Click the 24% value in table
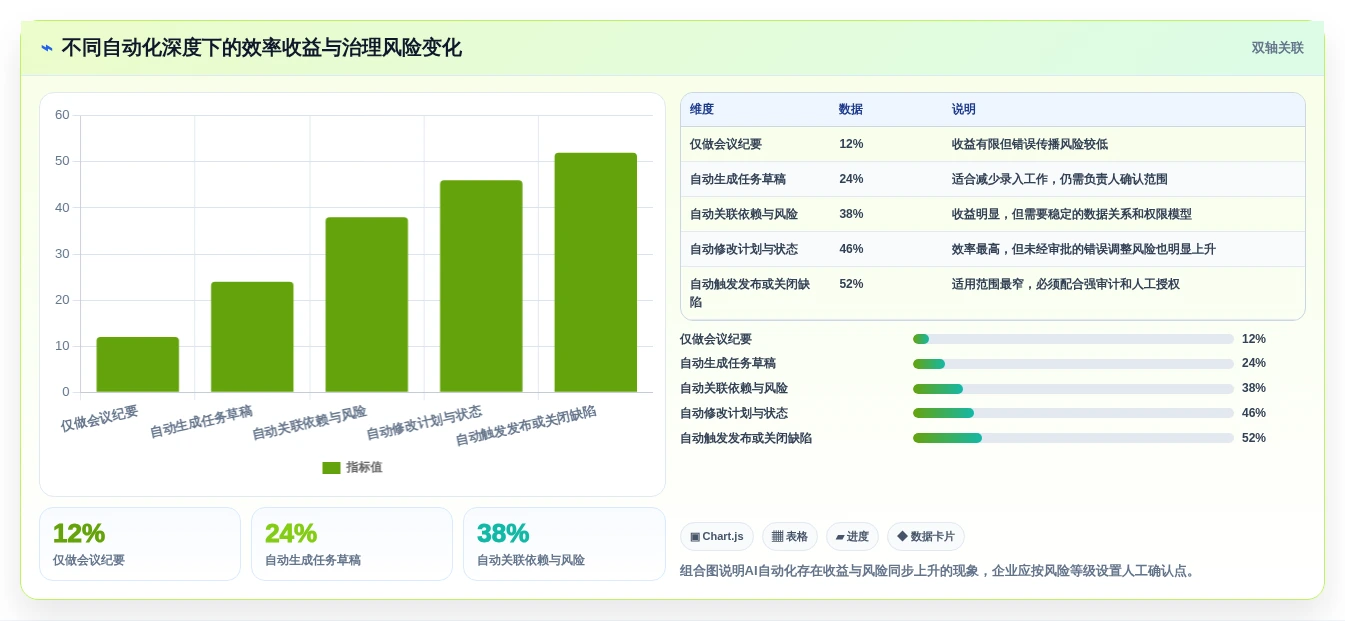Viewport: 1345px width, 621px height. [851, 179]
